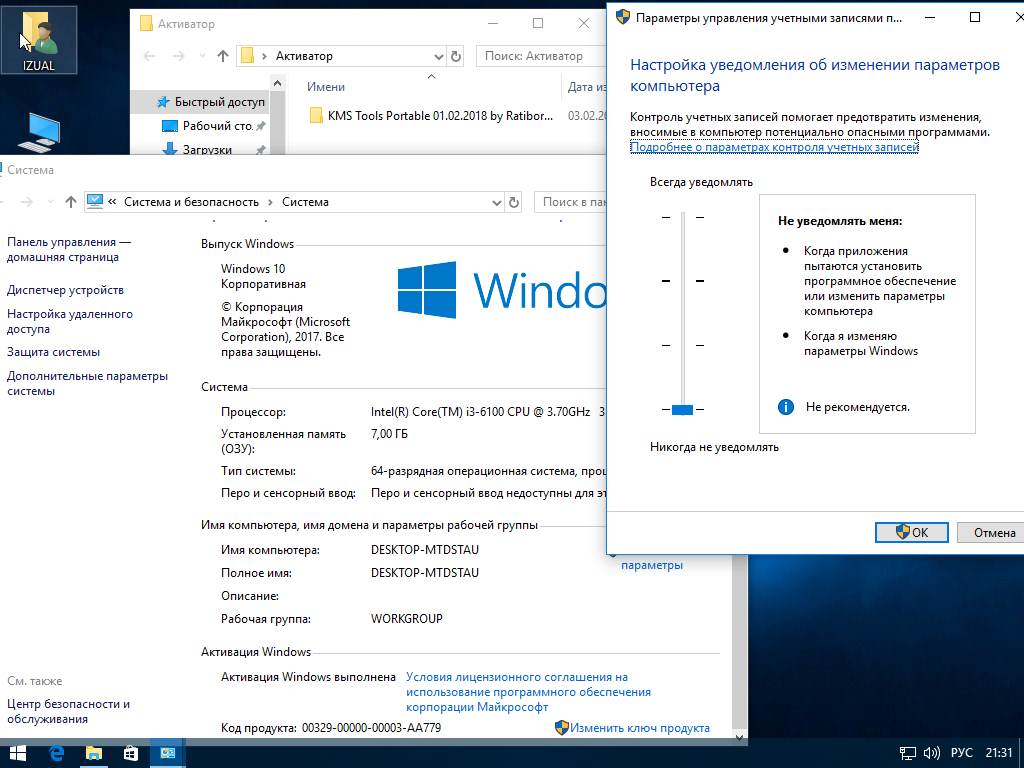Click Изменить ключ продукта link
Image resolution: width=1024 pixels, height=768 pixels.
tap(639, 728)
